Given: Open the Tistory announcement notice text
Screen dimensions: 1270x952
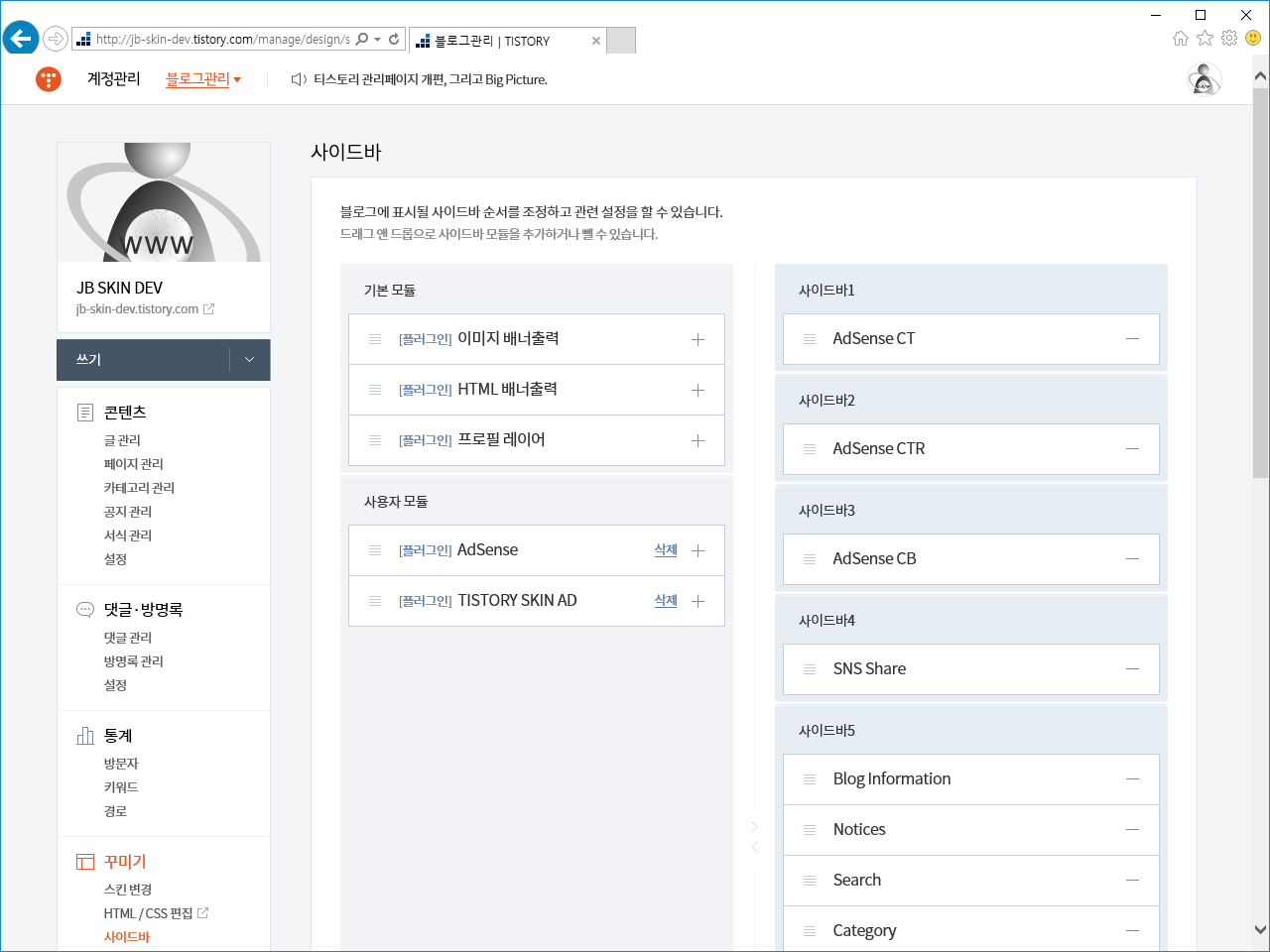Looking at the screenshot, I should [431, 79].
